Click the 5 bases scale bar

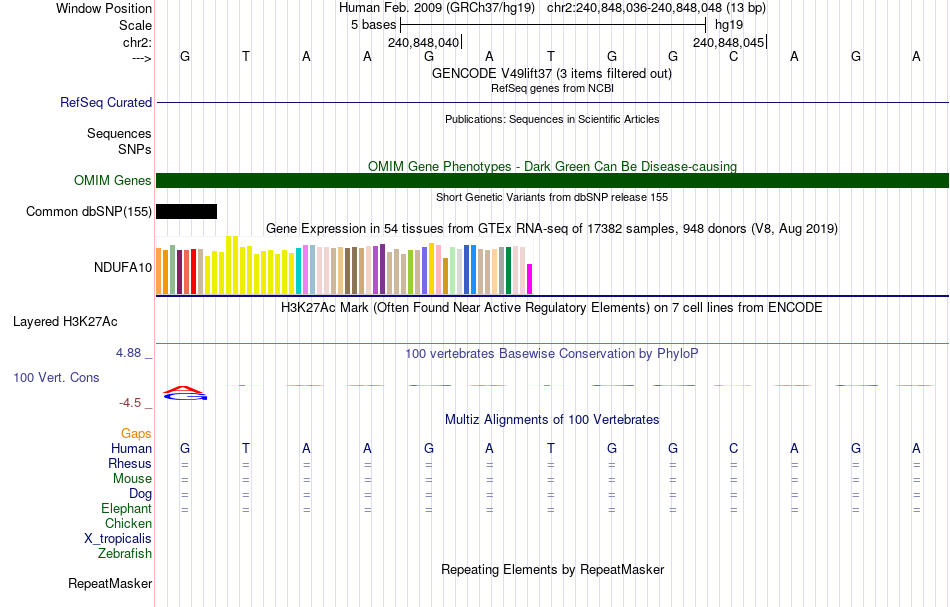[x=553, y=25]
